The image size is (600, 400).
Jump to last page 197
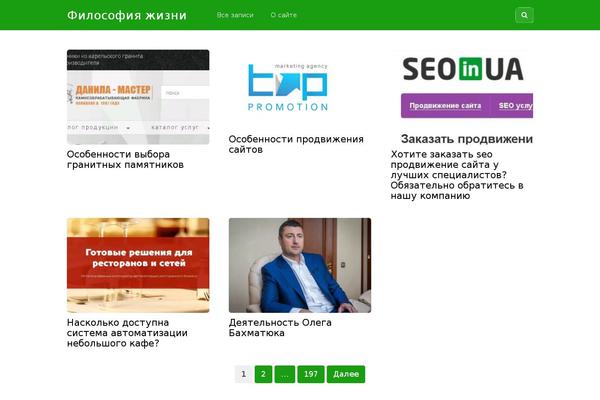tap(311, 374)
